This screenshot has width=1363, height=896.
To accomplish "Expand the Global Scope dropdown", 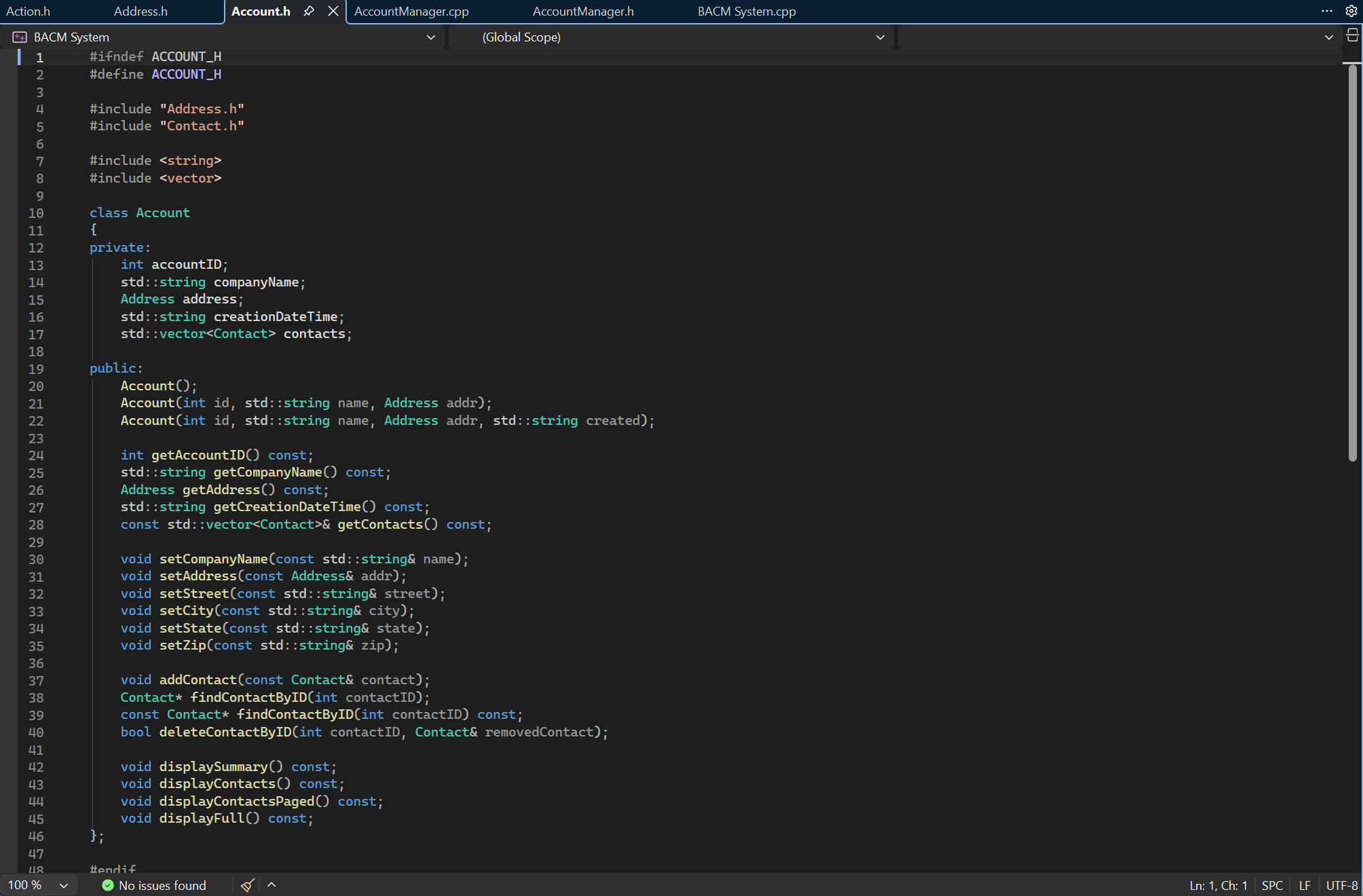I will [671, 37].
